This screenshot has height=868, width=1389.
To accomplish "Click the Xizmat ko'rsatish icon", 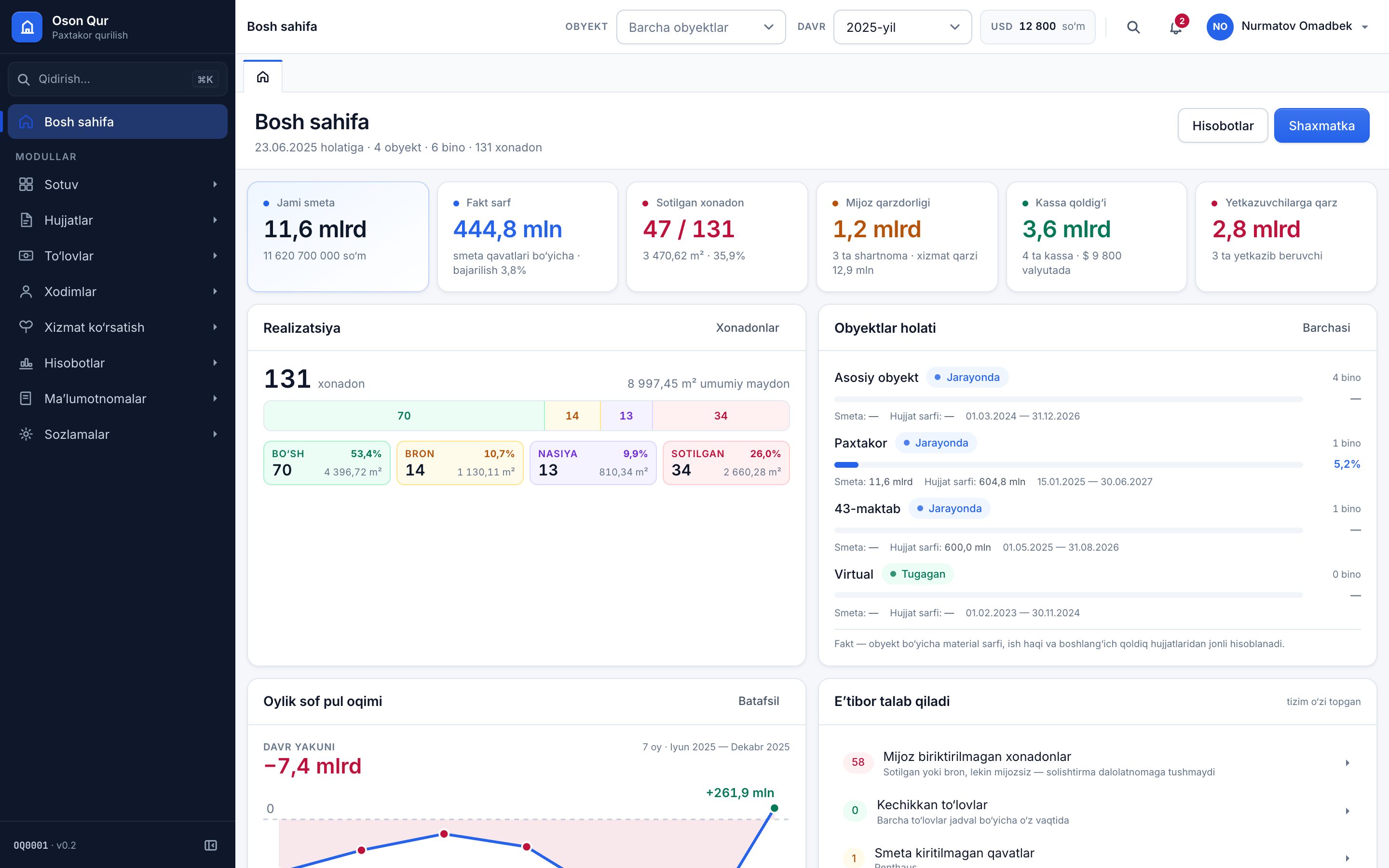I will tap(26, 326).
